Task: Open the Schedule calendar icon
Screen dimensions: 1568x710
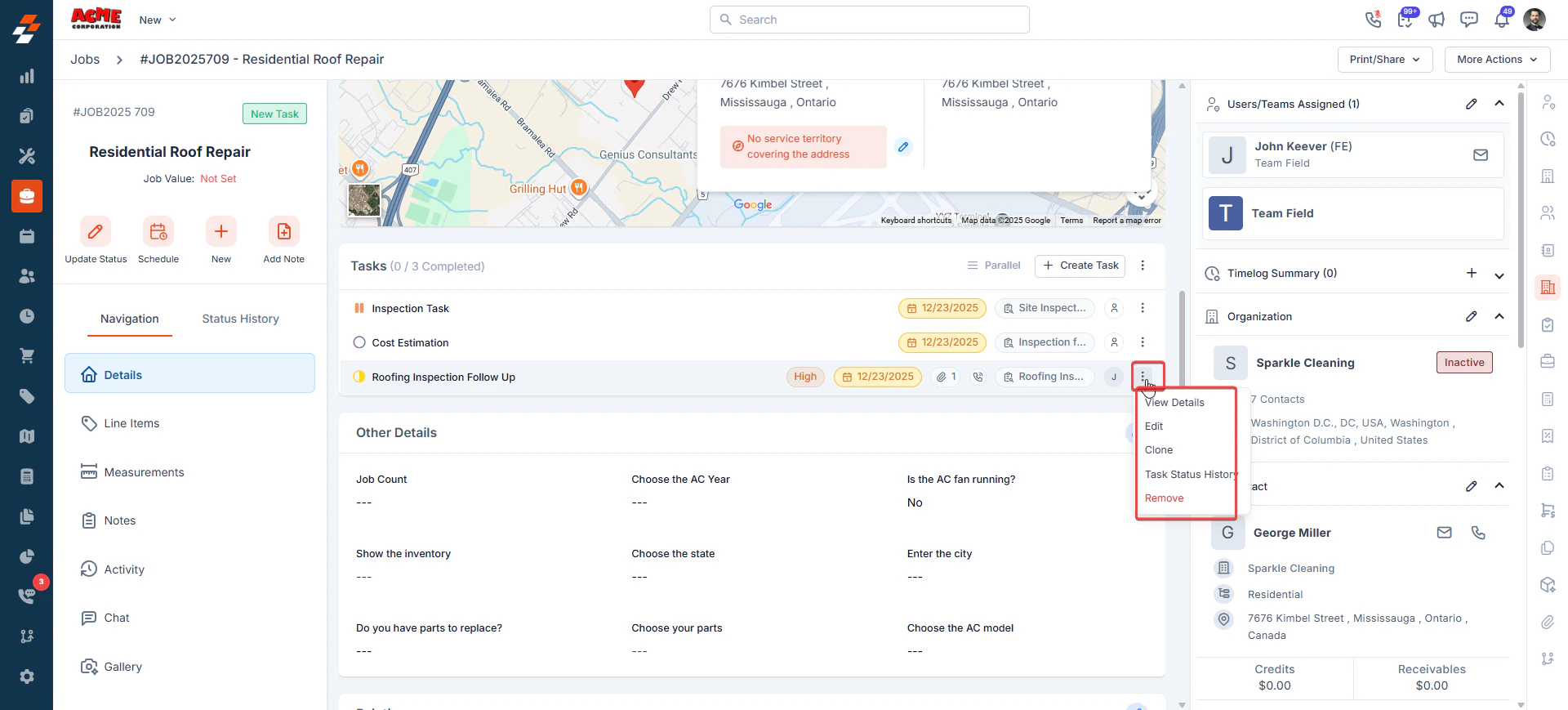Action: click(158, 231)
